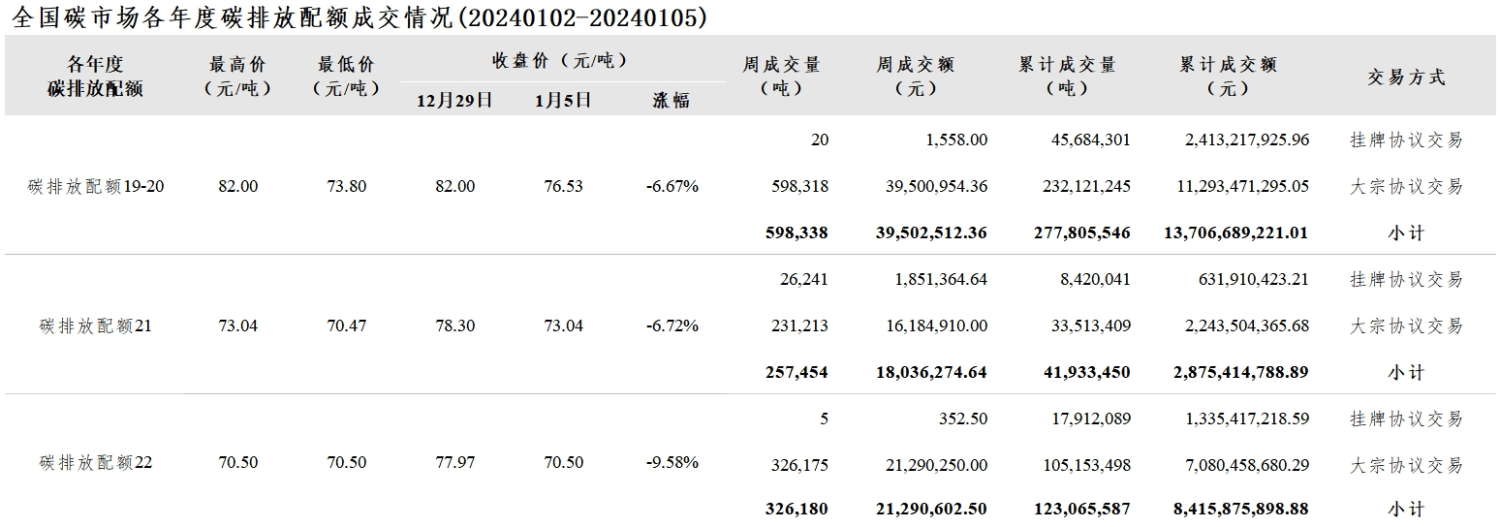Viewport: 1500px width, 527px height.
Task: Click the 累计成交量 column header
Action: pyautogui.click(x=1067, y=76)
